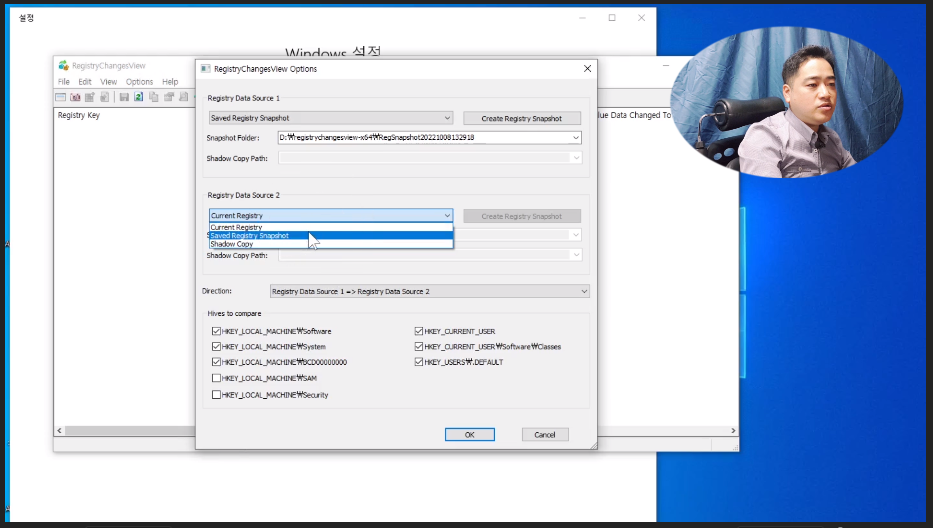Choose Saved Registry Snapshot from the open list
Screen dimensions: 933x528
(331, 236)
